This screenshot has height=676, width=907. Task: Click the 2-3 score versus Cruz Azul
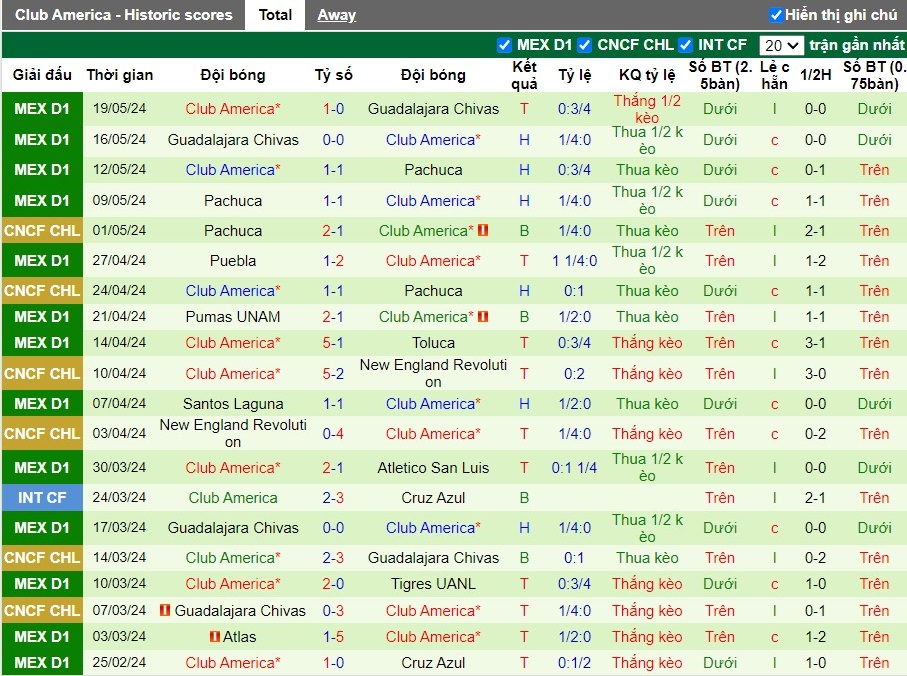click(333, 497)
